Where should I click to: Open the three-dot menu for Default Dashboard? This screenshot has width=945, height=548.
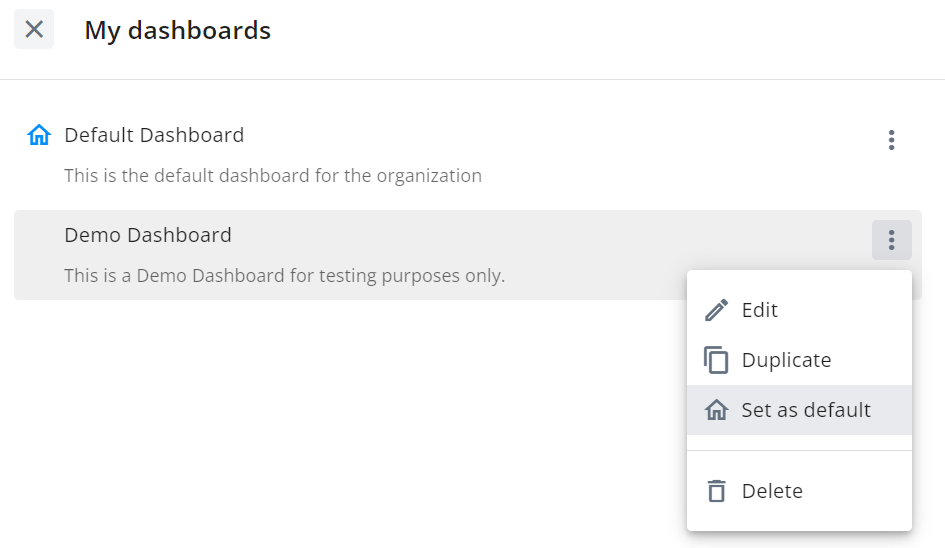click(891, 140)
